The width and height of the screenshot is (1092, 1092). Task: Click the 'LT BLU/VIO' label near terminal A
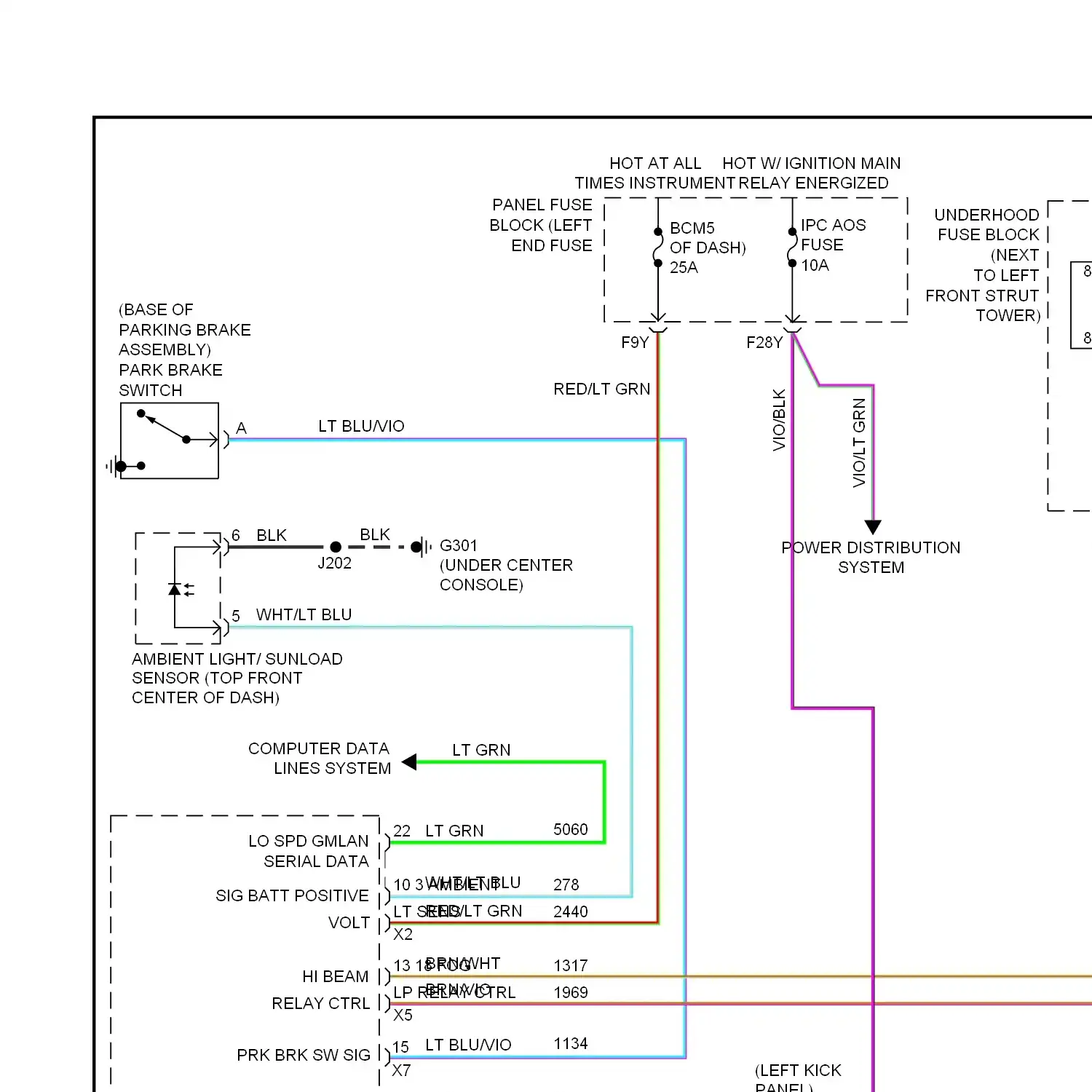361,426
